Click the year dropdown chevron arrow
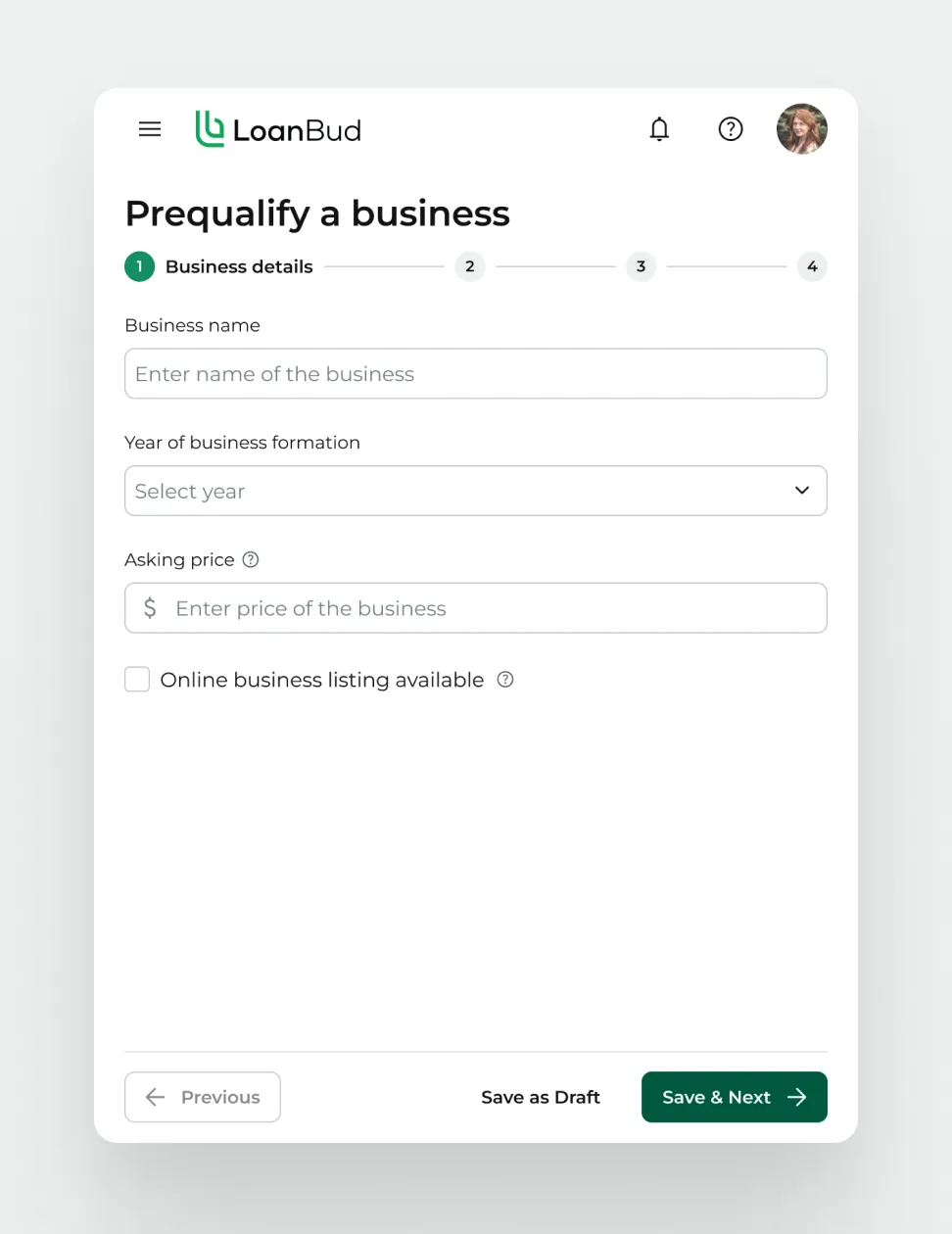Screen dimensions: 952x1234 (x=802, y=491)
